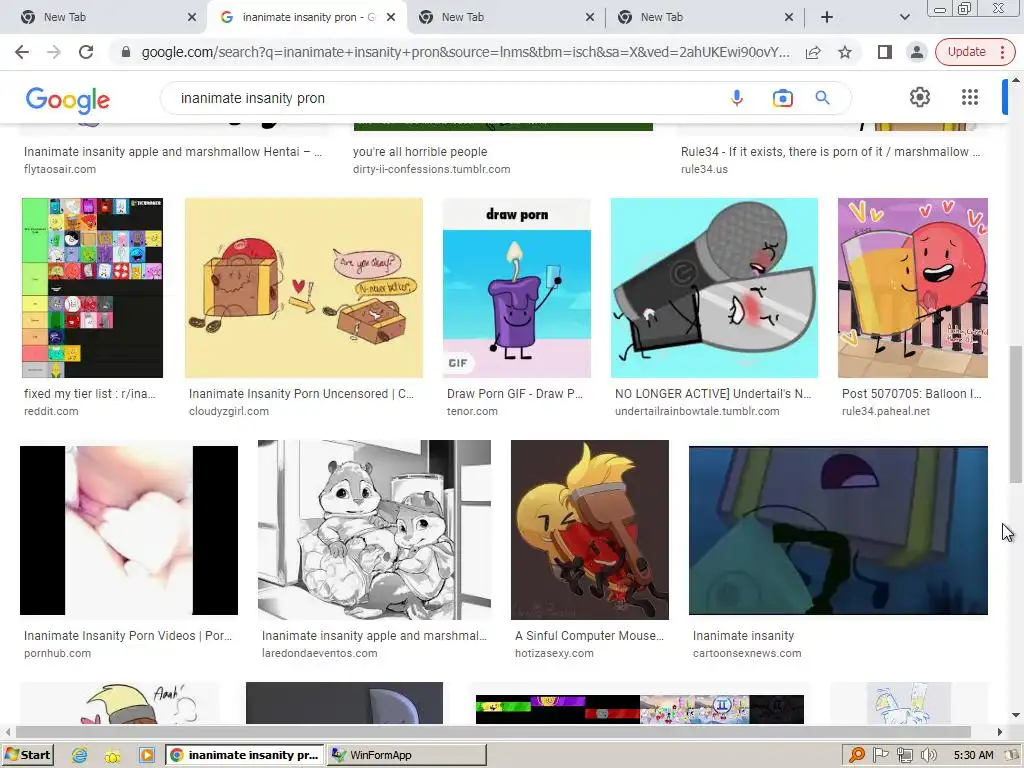Switch to WinFormApp in the taskbar

click(406, 755)
